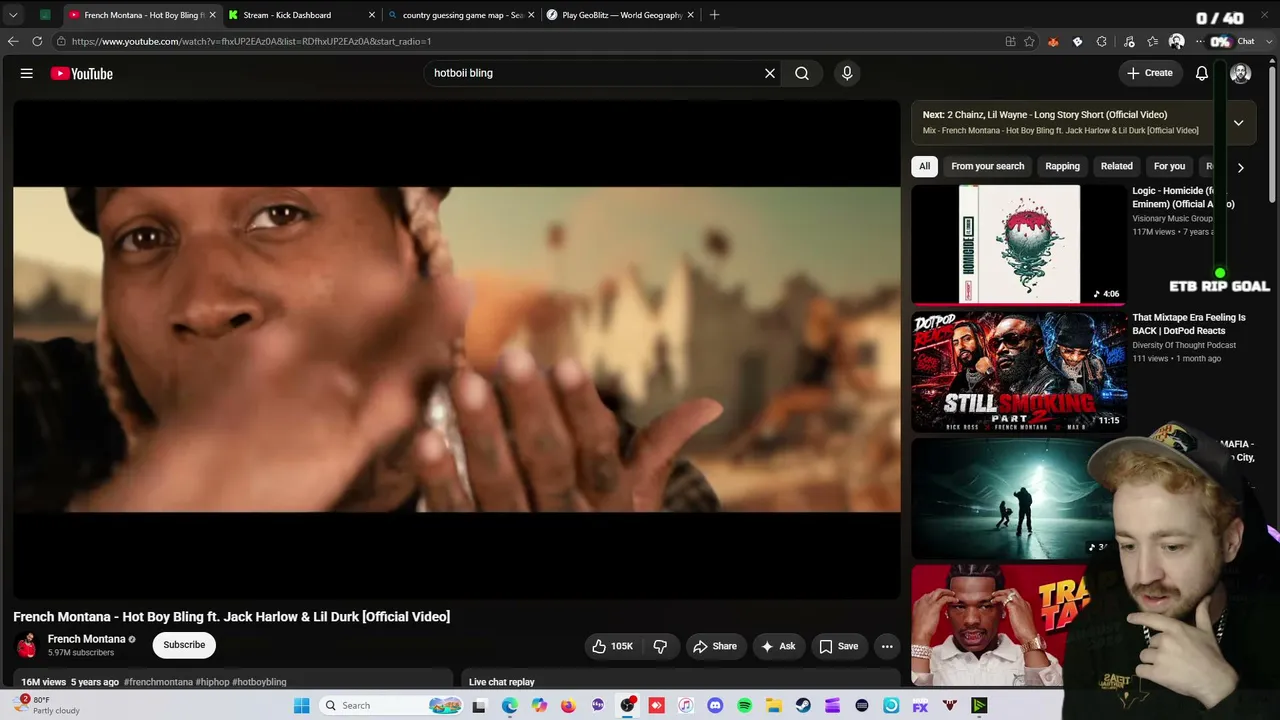Switch to country guessing game map tab
This screenshot has width=1280, height=720.
pyautogui.click(x=462, y=15)
